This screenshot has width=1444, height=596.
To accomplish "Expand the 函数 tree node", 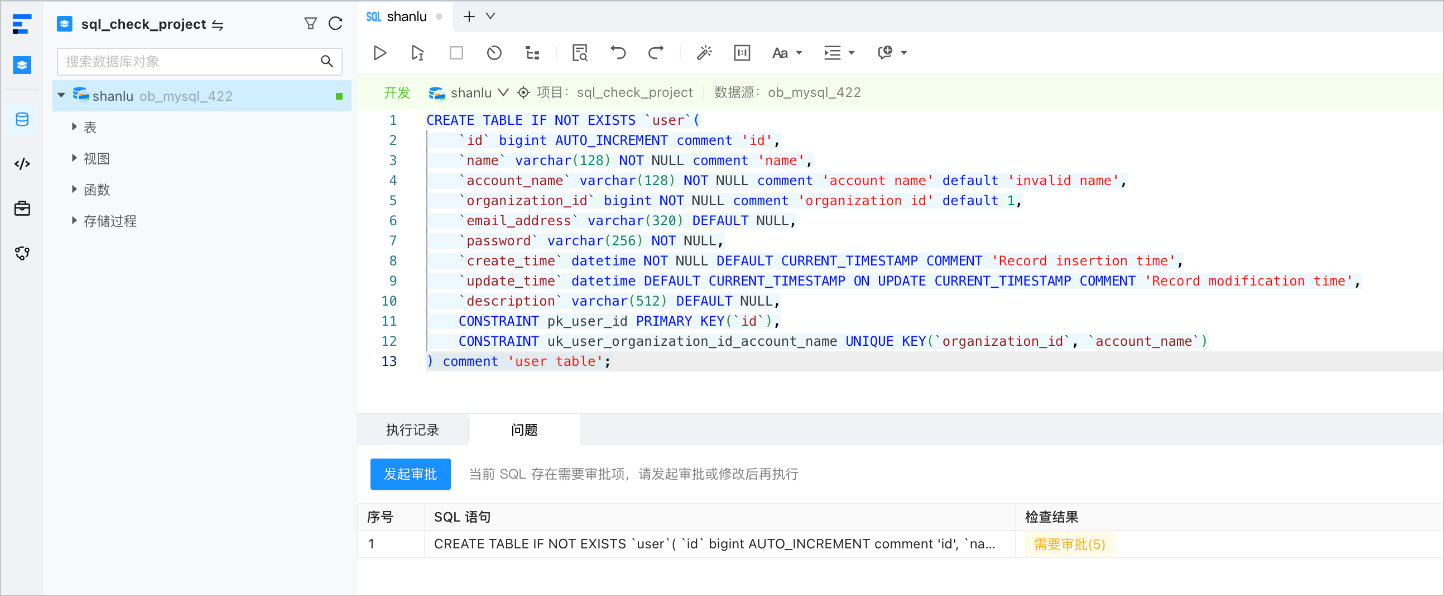I will (x=75, y=189).
